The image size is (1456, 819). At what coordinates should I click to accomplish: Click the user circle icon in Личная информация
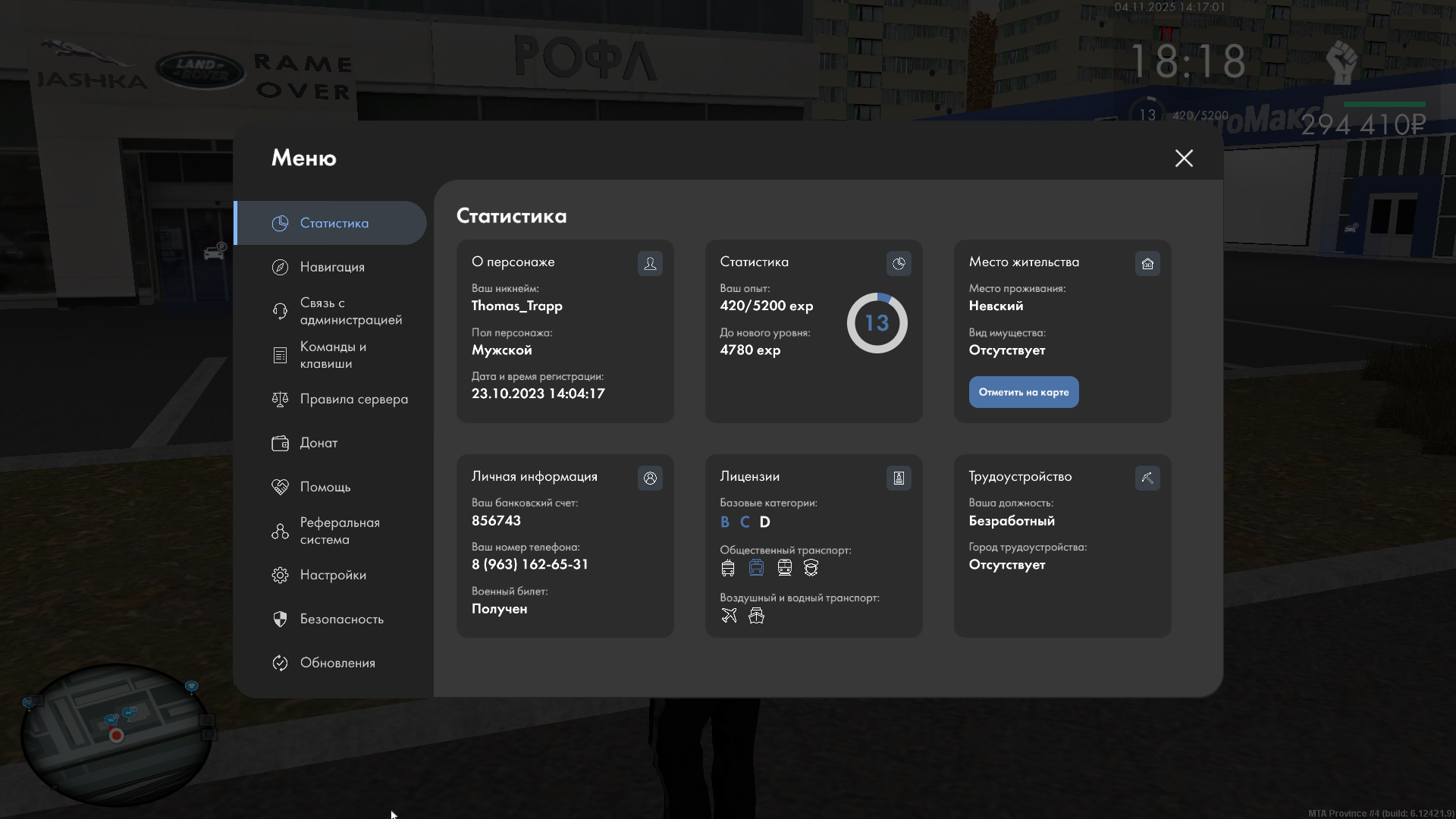(650, 478)
